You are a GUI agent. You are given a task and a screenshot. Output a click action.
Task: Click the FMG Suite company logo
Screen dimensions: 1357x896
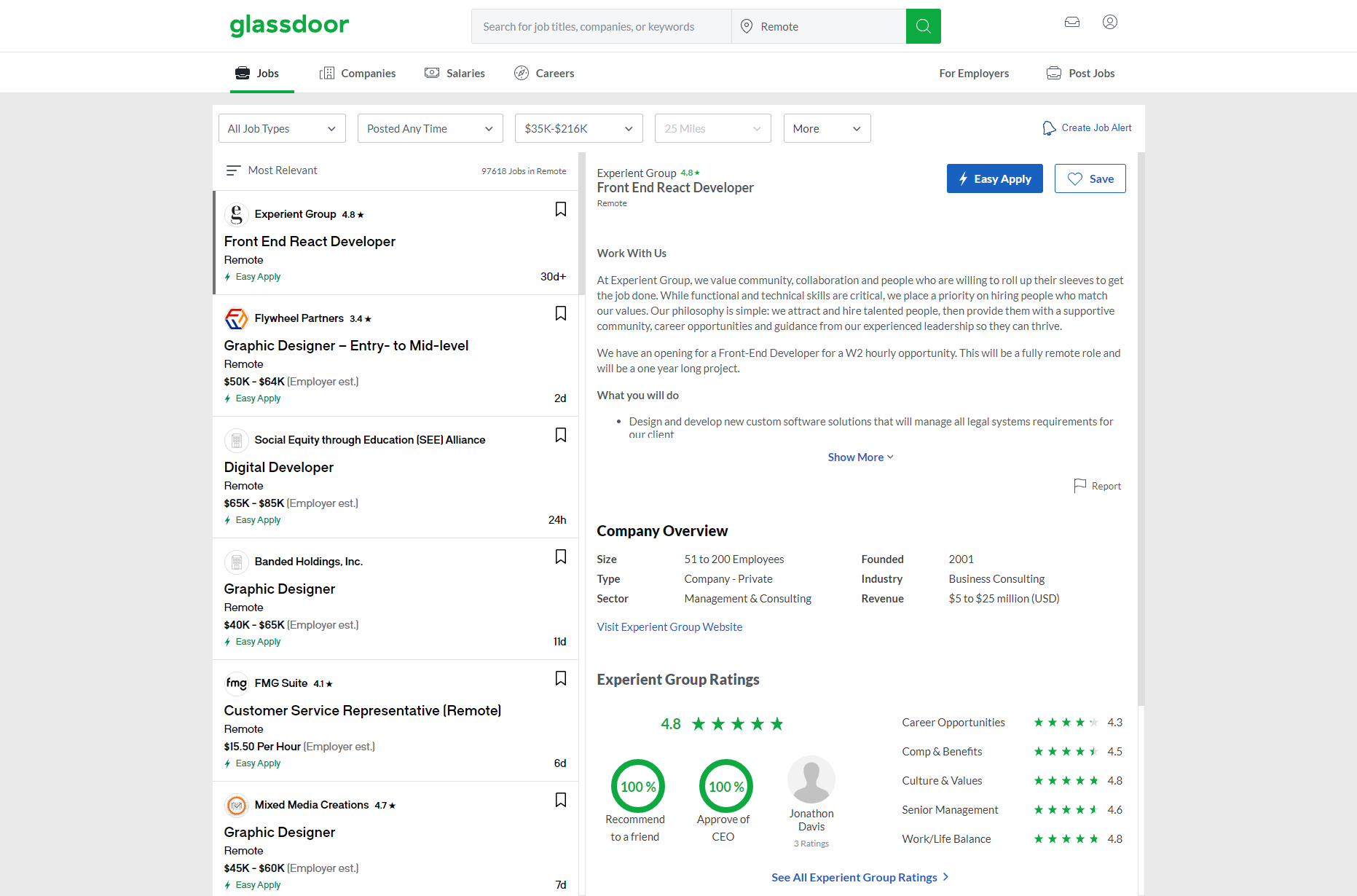point(236,683)
